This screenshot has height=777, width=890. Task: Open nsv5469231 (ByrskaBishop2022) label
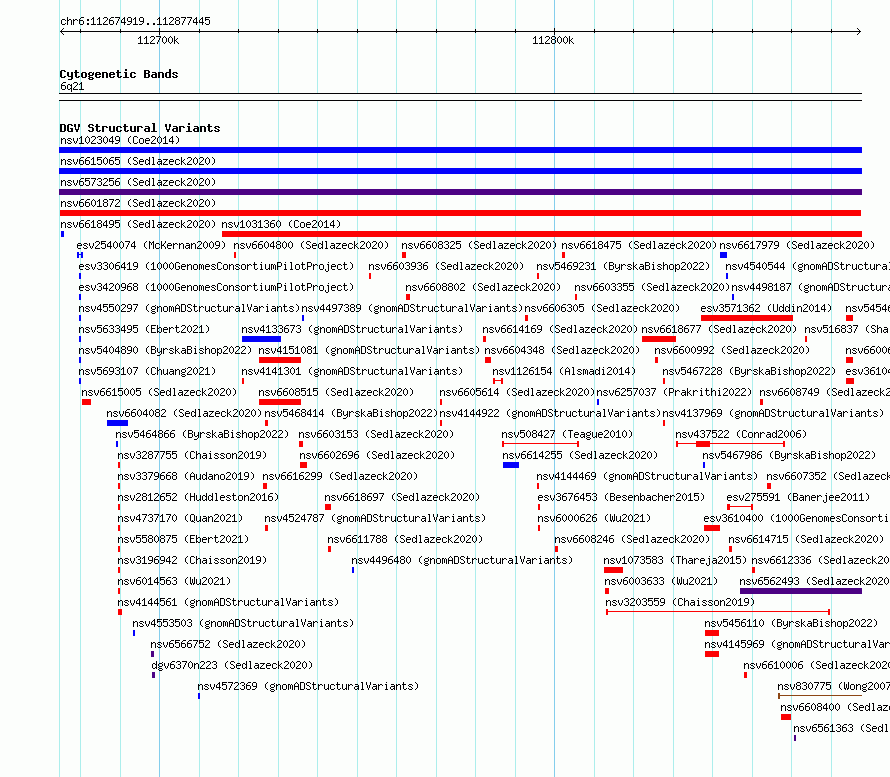(x=623, y=266)
